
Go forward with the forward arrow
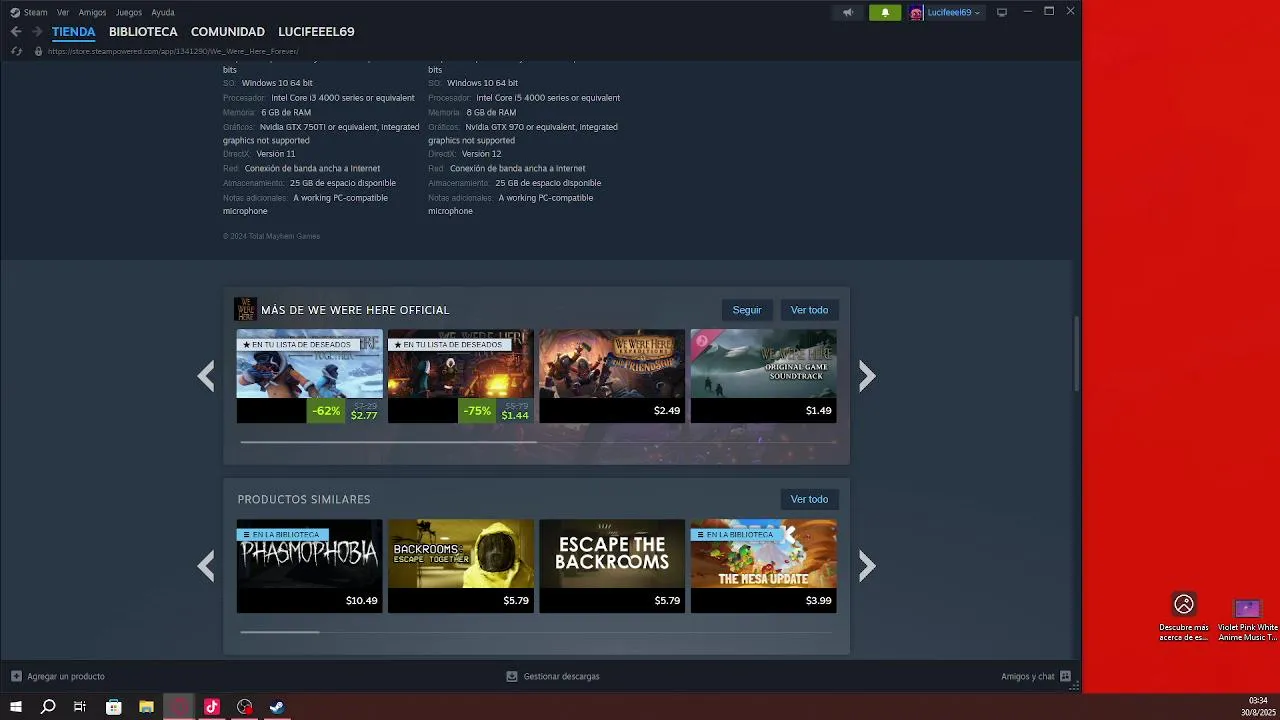pyautogui.click(x=37, y=32)
